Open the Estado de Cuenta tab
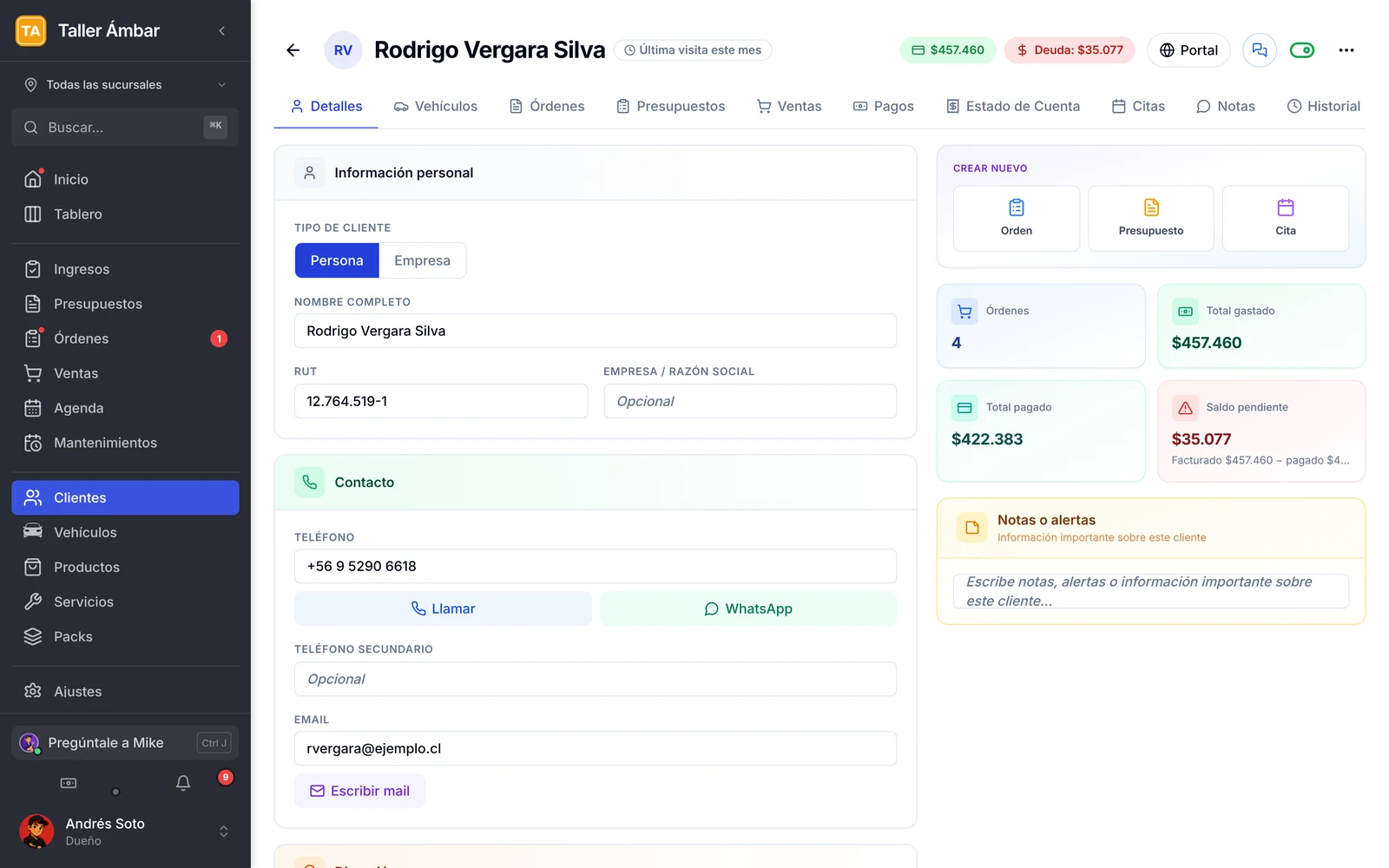Image resolution: width=1389 pixels, height=868 pixels. click(x=1013, y=106)
